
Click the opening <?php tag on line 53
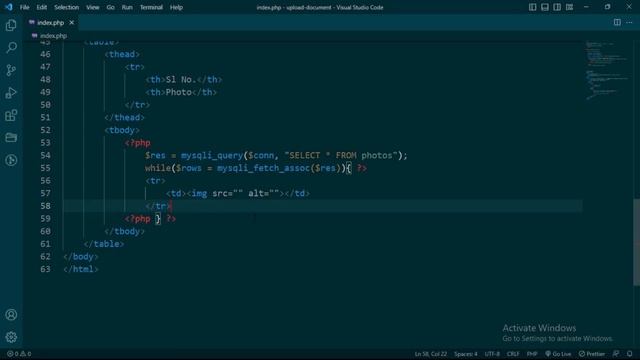pos(138,143)
